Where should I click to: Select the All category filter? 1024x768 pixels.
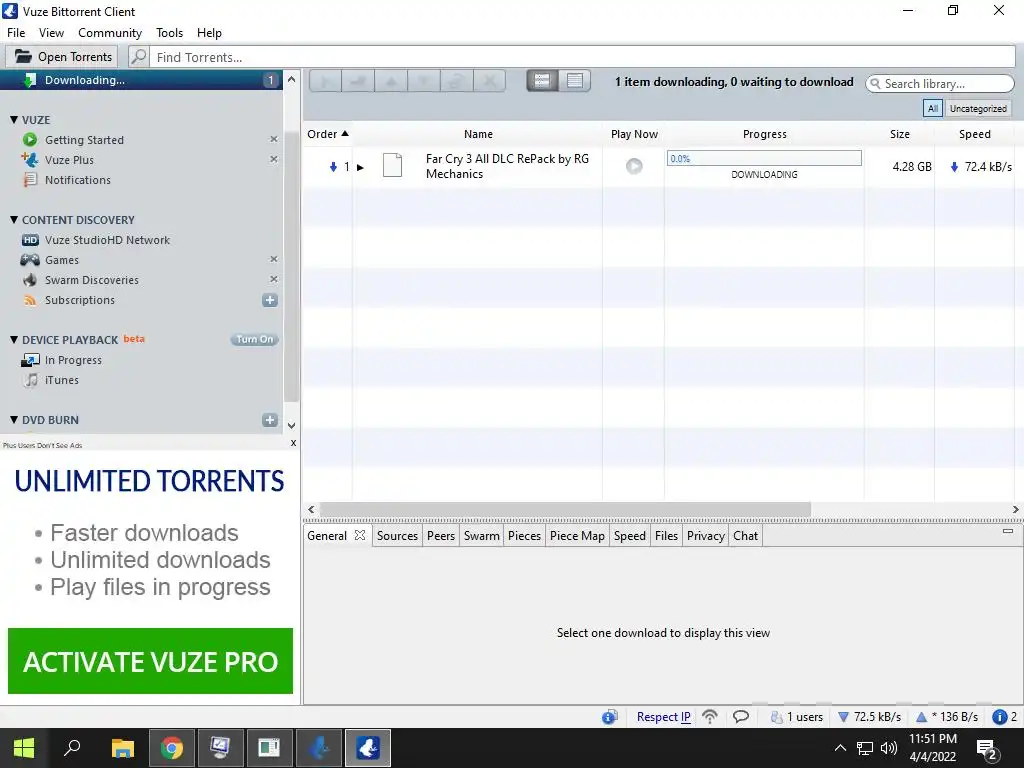coord(933,108)
